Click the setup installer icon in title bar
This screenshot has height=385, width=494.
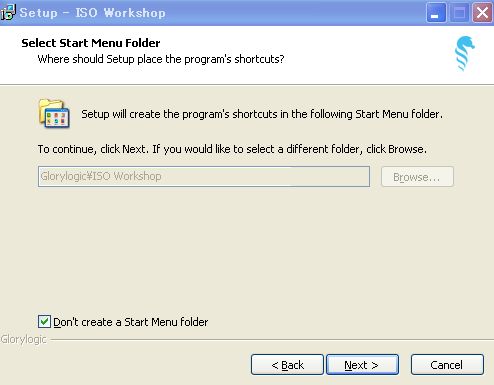[8, 12]
